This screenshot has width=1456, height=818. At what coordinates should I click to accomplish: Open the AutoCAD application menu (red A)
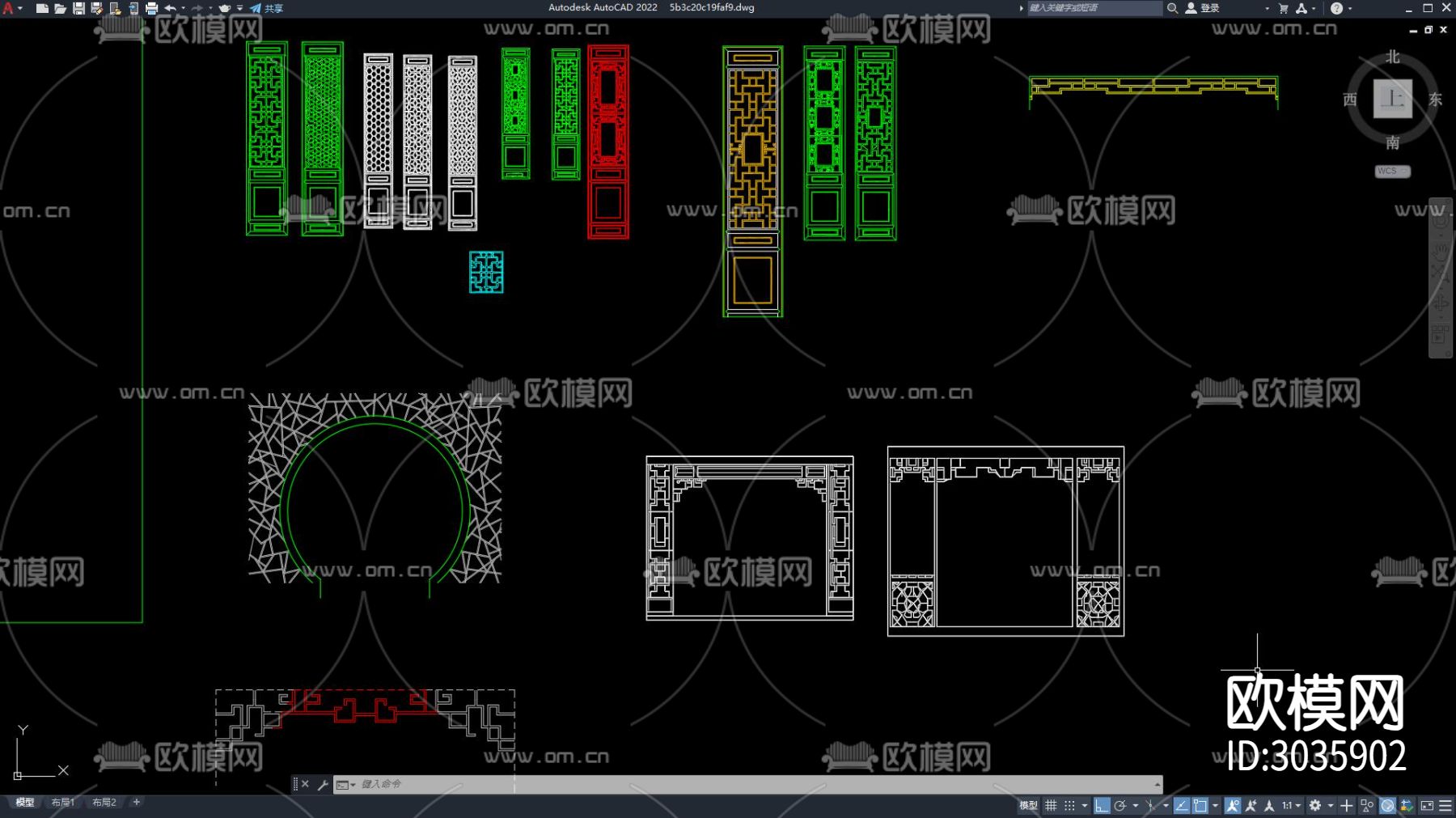point(8,8)
